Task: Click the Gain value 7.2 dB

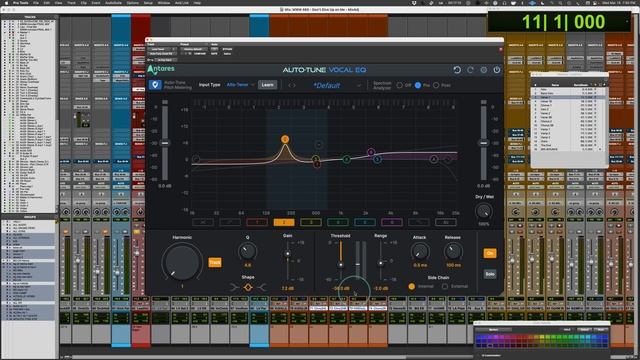Action: tap(287, 288)
